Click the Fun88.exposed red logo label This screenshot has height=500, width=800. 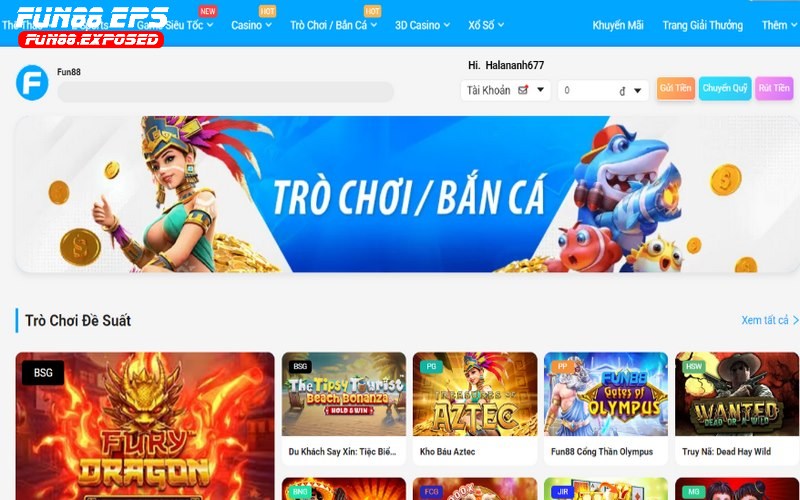tap(91, 39)
